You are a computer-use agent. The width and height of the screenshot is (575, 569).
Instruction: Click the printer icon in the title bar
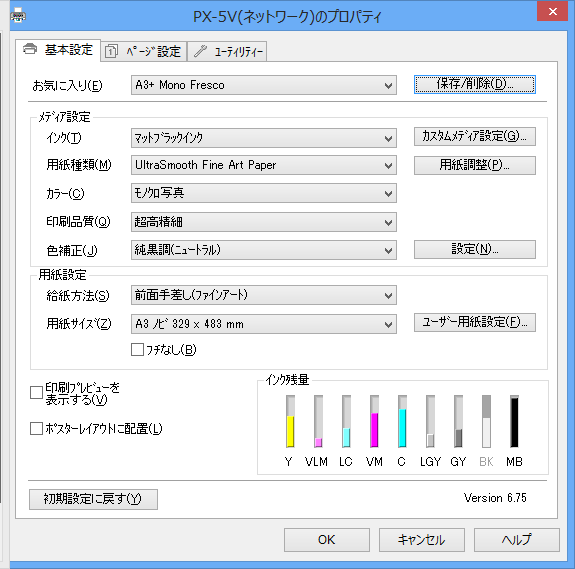18,15
